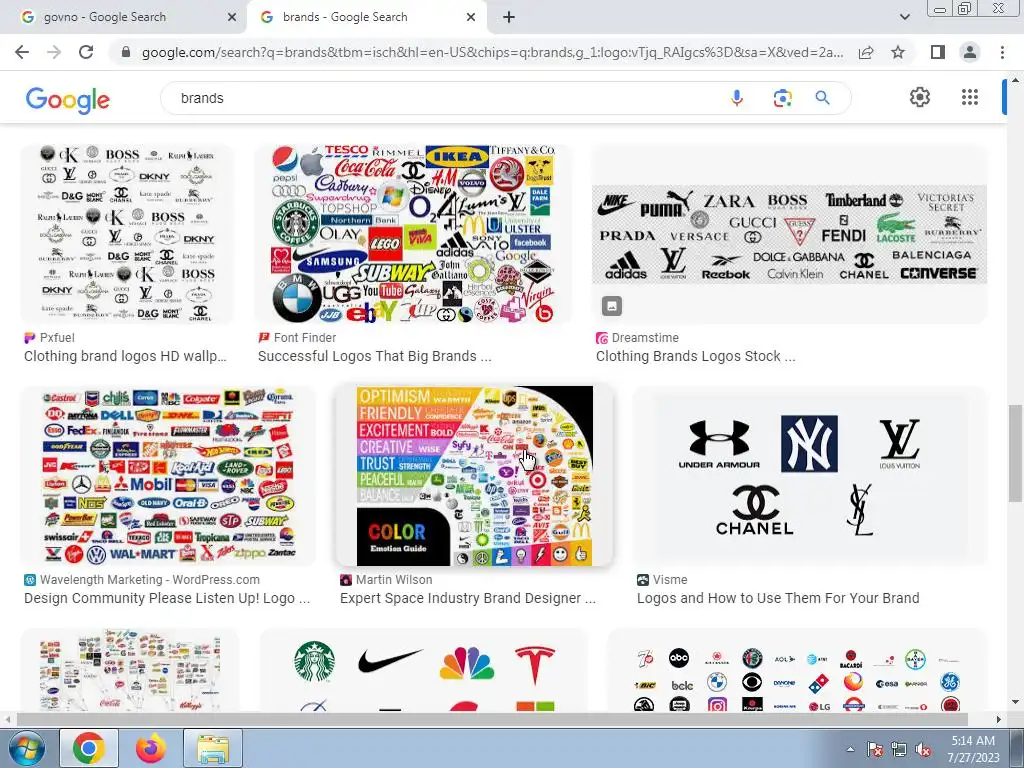Viewport: 1024px width, 768px height.
Task: Open a new browser tab
Action: [x=509, y=17]
